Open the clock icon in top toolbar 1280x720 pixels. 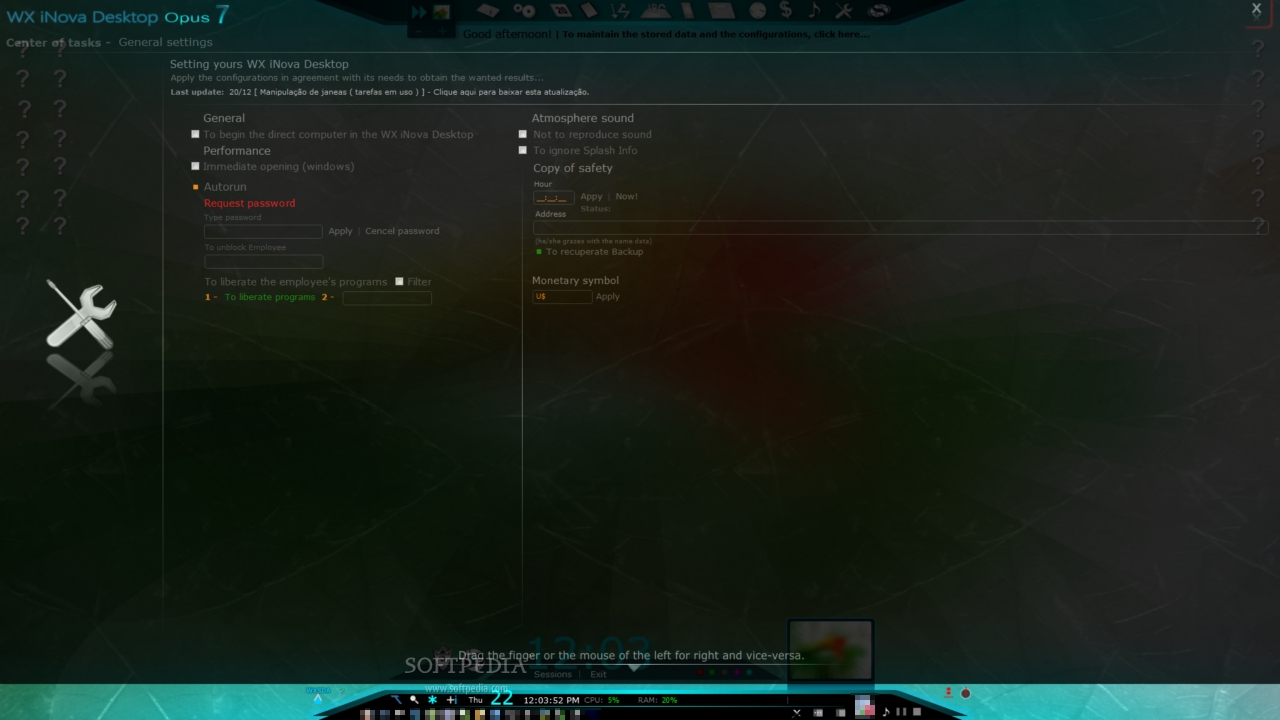[757, 11]
